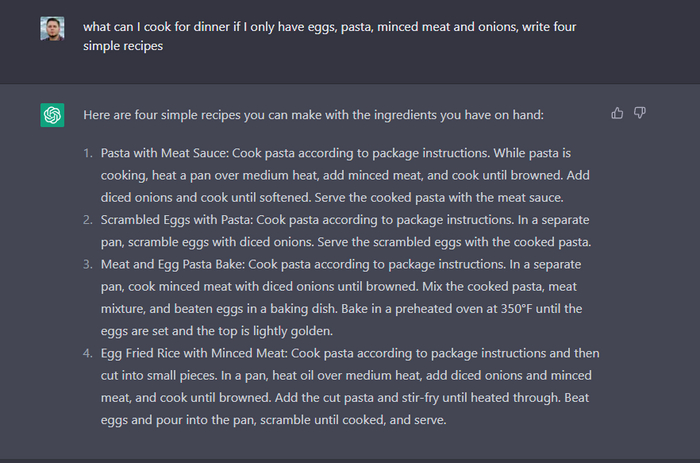Click the user profile photo
The image size is (700, 463).
[x=53, y=28]
